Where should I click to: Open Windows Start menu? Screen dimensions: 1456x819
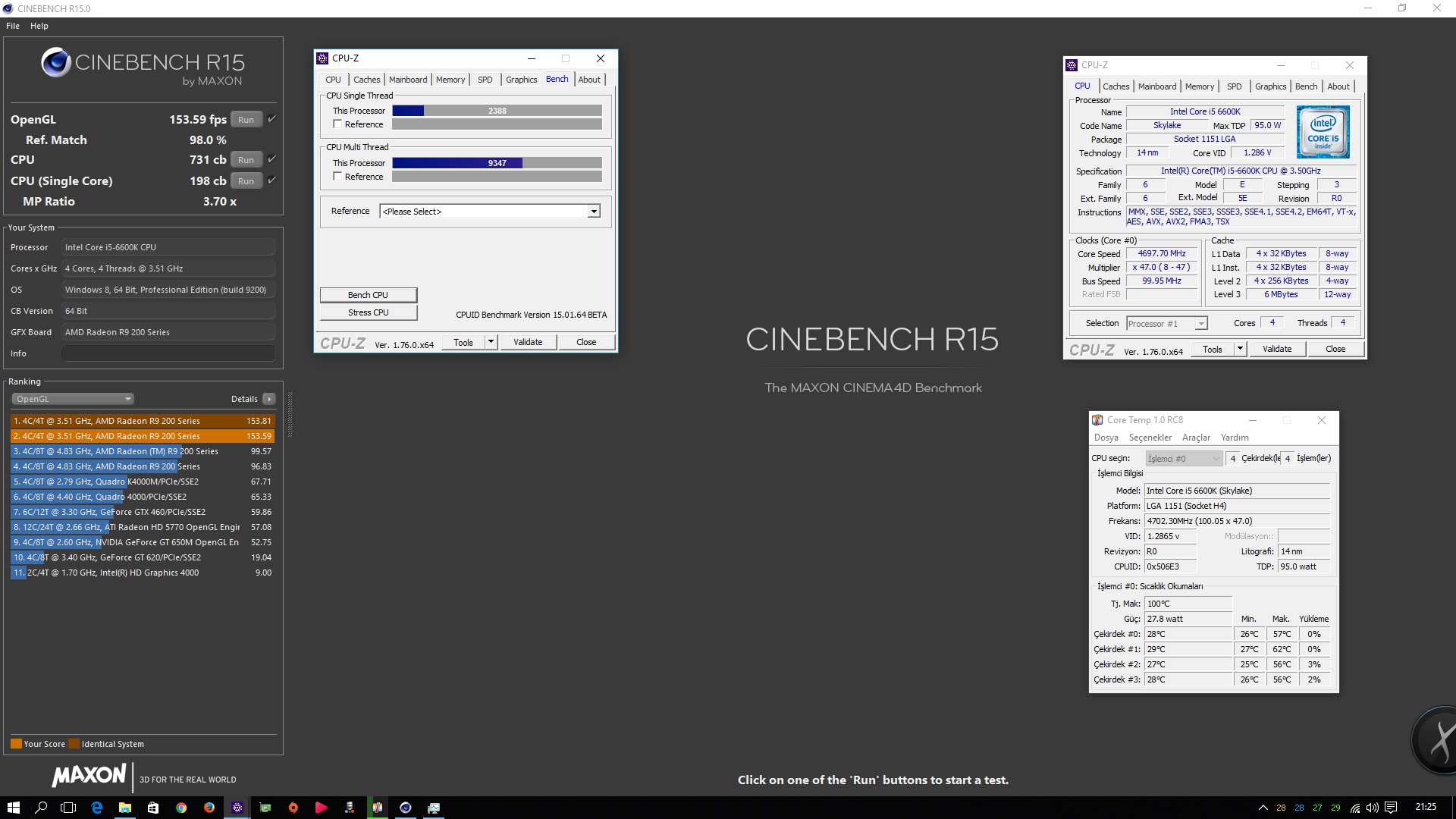point(13,808)
